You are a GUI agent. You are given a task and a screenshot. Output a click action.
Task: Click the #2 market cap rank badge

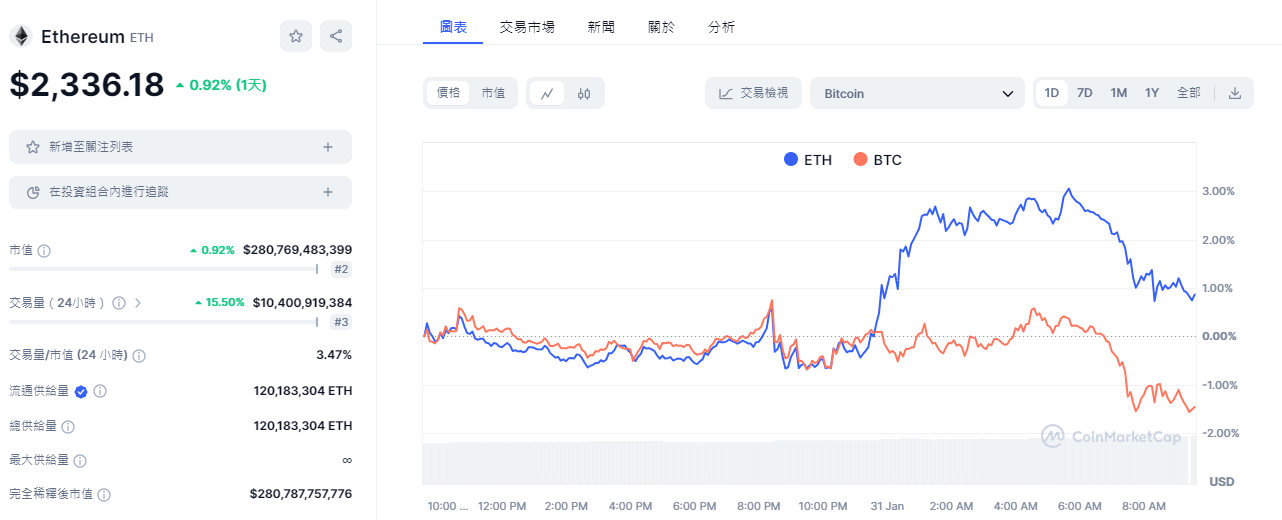341,269
